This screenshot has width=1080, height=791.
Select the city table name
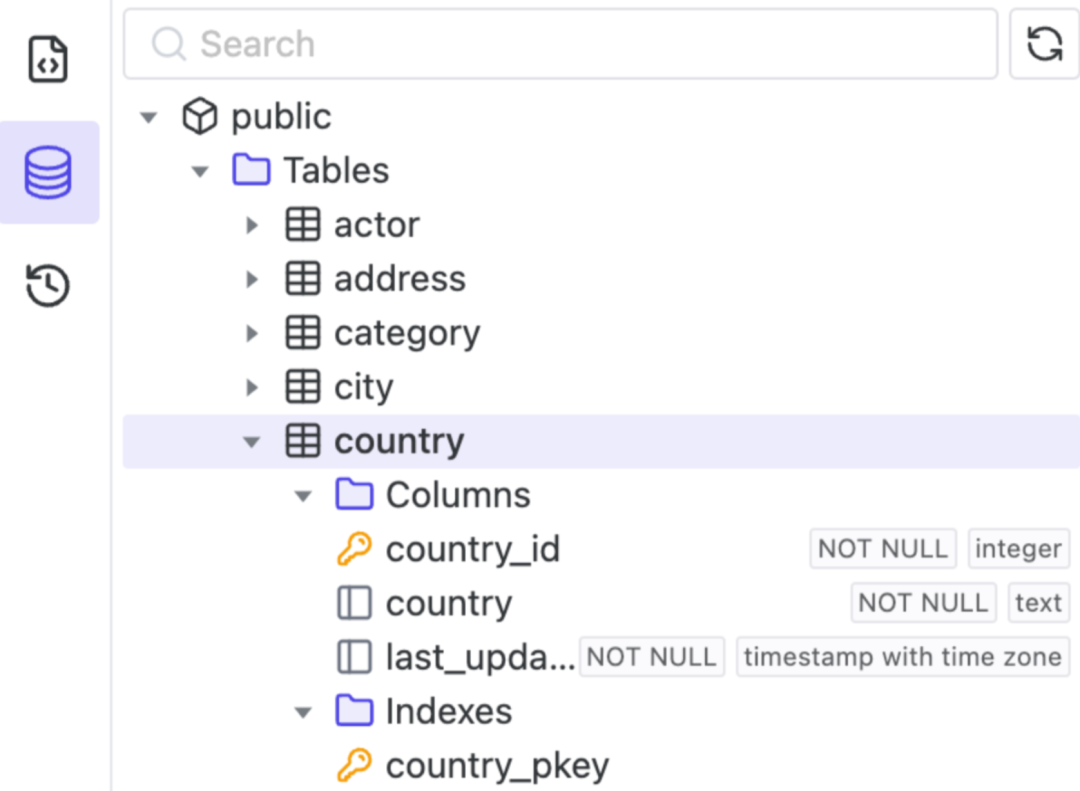click(364, 388)
